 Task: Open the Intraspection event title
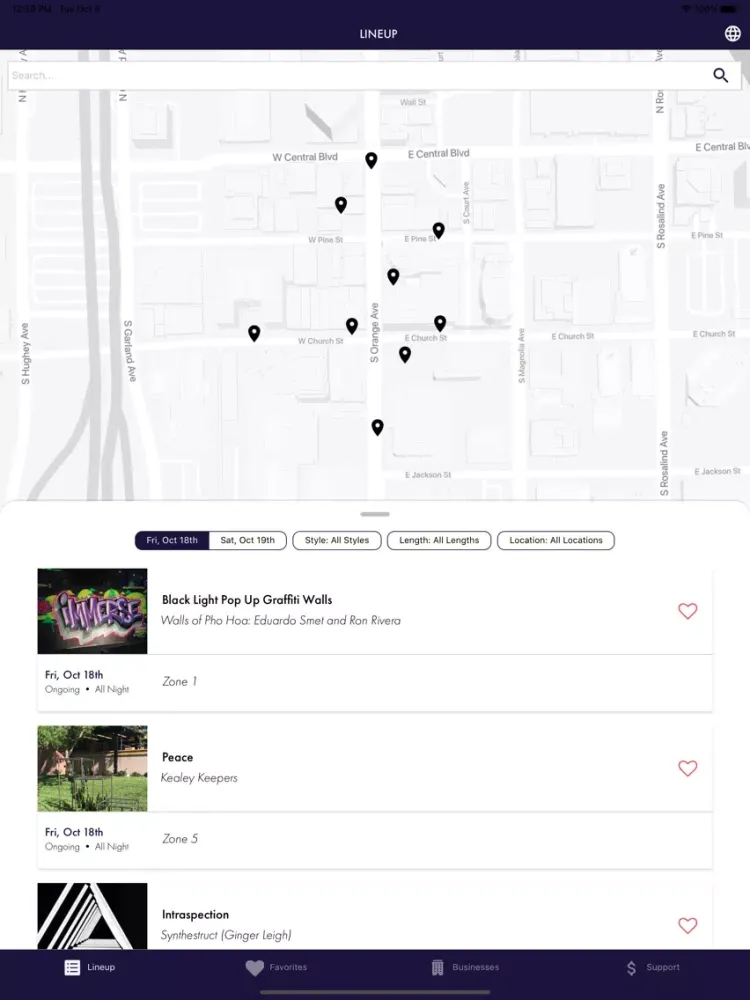pos(195,915)
